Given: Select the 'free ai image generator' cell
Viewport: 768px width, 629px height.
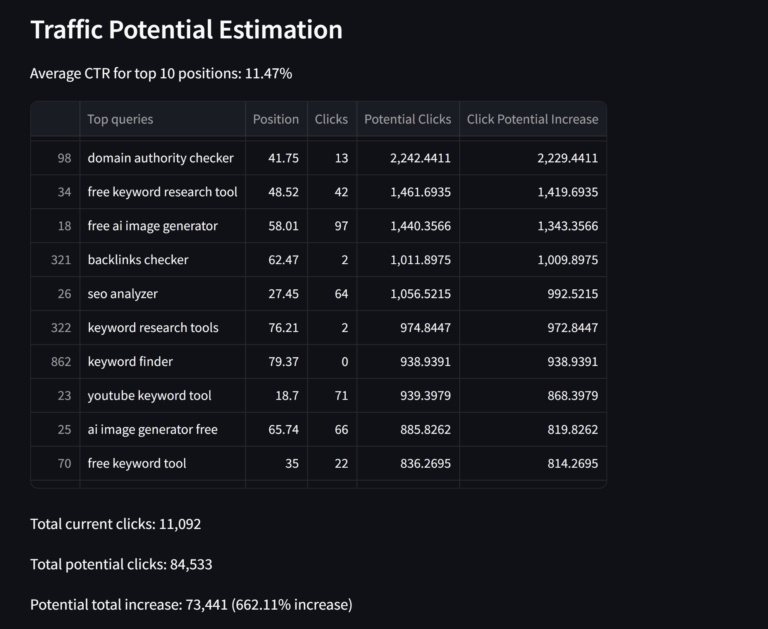Looking at the screenshot, I should (x=152, y=226).
